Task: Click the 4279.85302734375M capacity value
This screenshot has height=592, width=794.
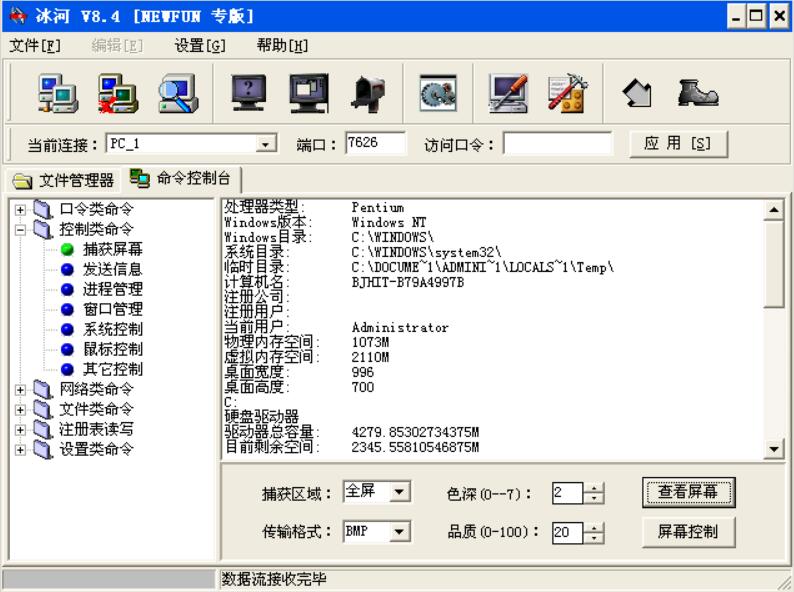Action: coord(415,432)
